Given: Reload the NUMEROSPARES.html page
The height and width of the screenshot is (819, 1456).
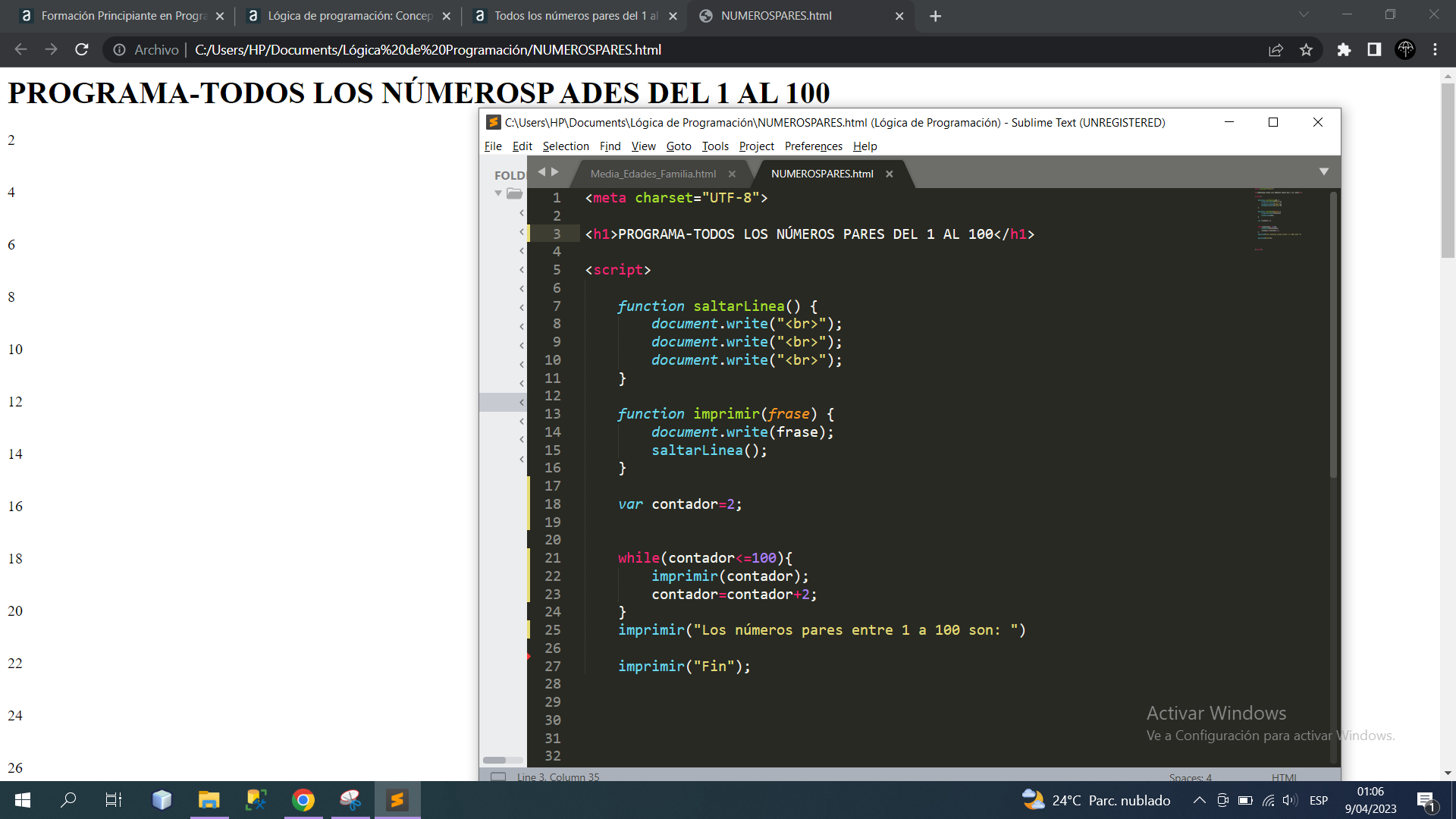Looking at the screenshot, I should 82,49.
